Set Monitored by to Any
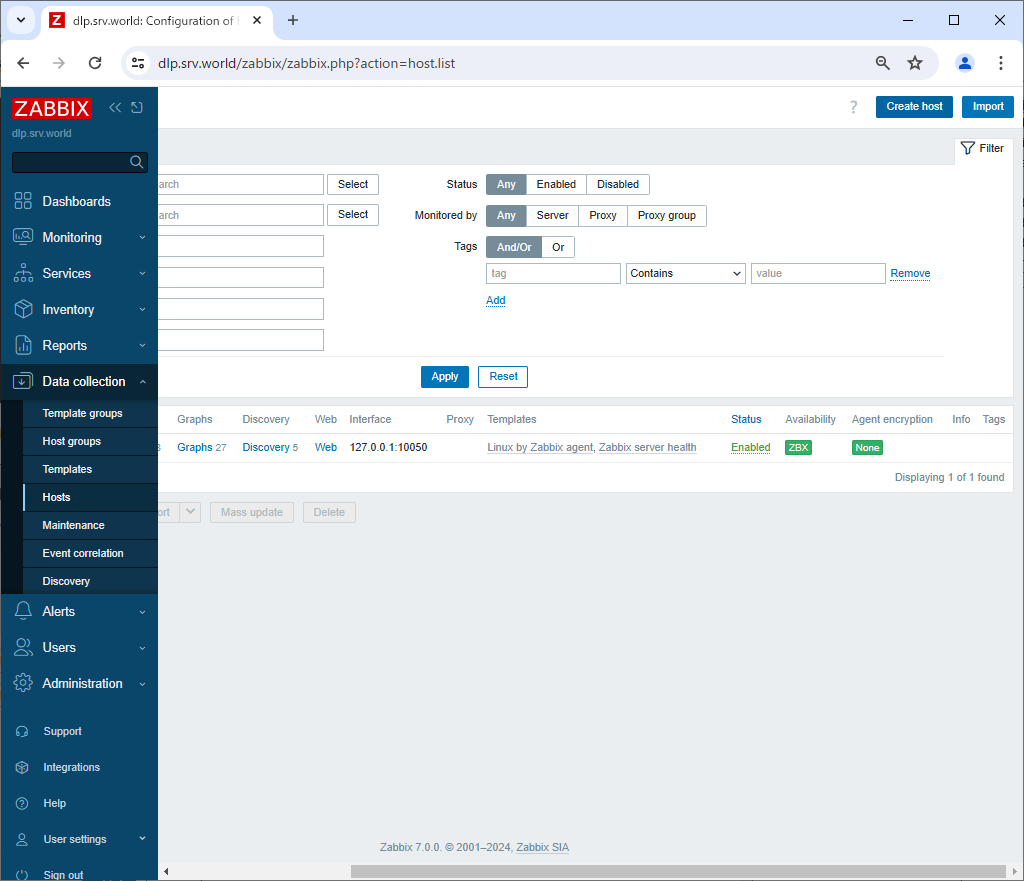The height and width of the screenshot is (881, 1024). (506, 216)
